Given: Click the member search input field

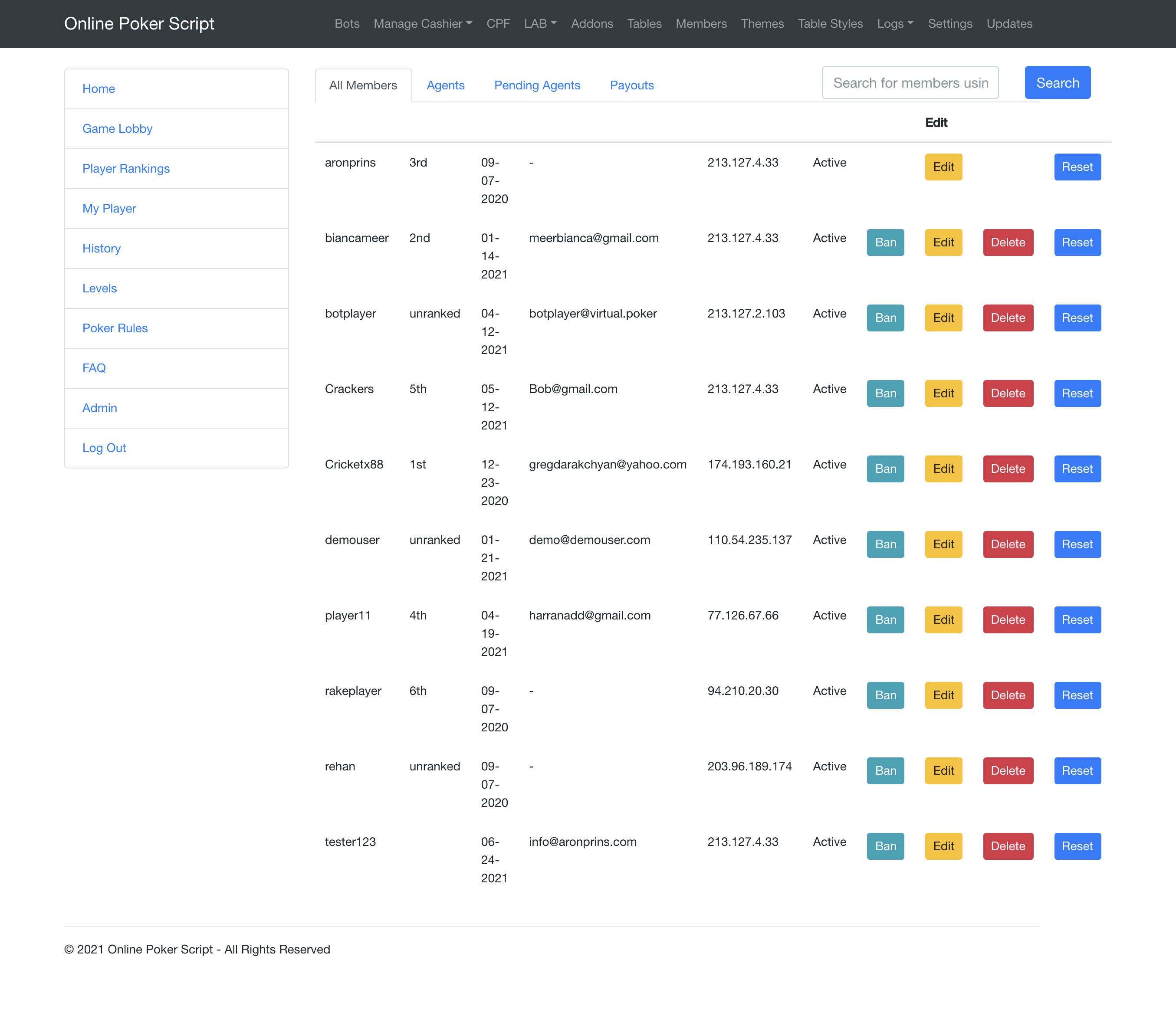Looking at the screenshot, I should (910, 83).
